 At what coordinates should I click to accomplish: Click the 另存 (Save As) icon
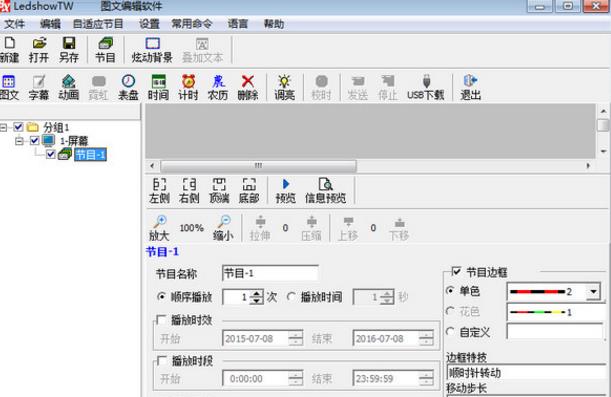pyautogui.click(x=69, y=50)
